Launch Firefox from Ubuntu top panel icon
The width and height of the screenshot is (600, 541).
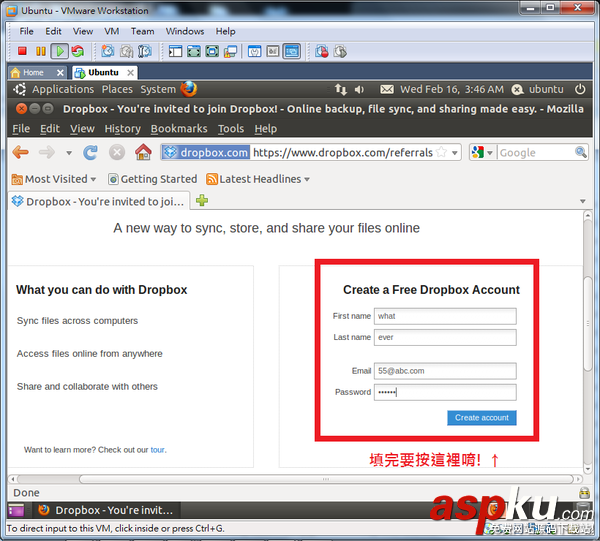click(x=189, y=89)
